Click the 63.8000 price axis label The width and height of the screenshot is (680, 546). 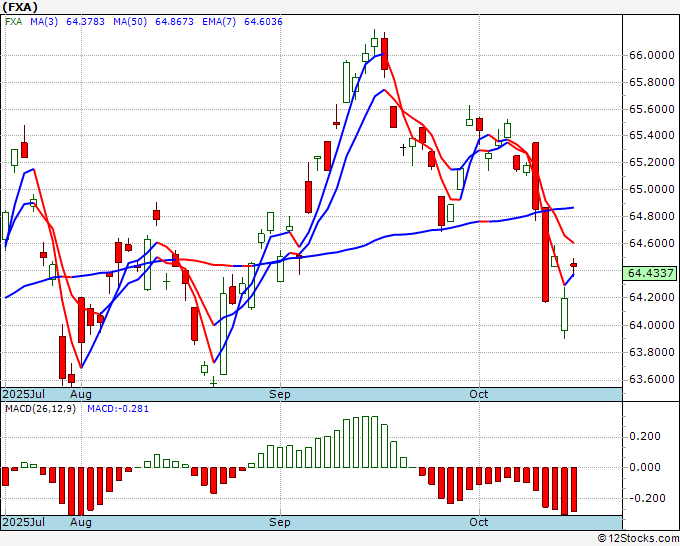(651, 352)
